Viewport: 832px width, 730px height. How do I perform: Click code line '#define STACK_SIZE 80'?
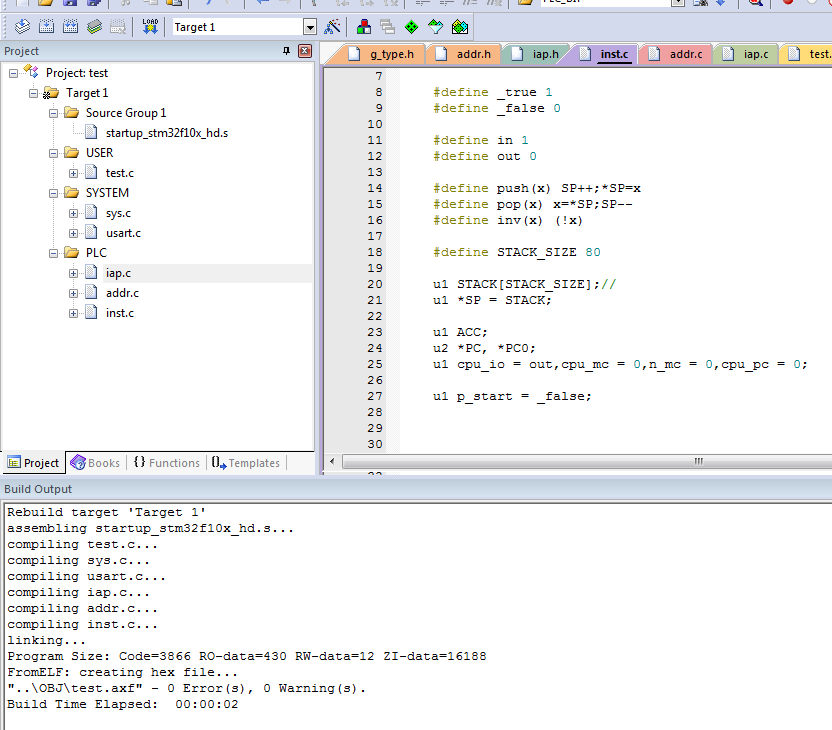pyautogui.click(x=517, y=252)
